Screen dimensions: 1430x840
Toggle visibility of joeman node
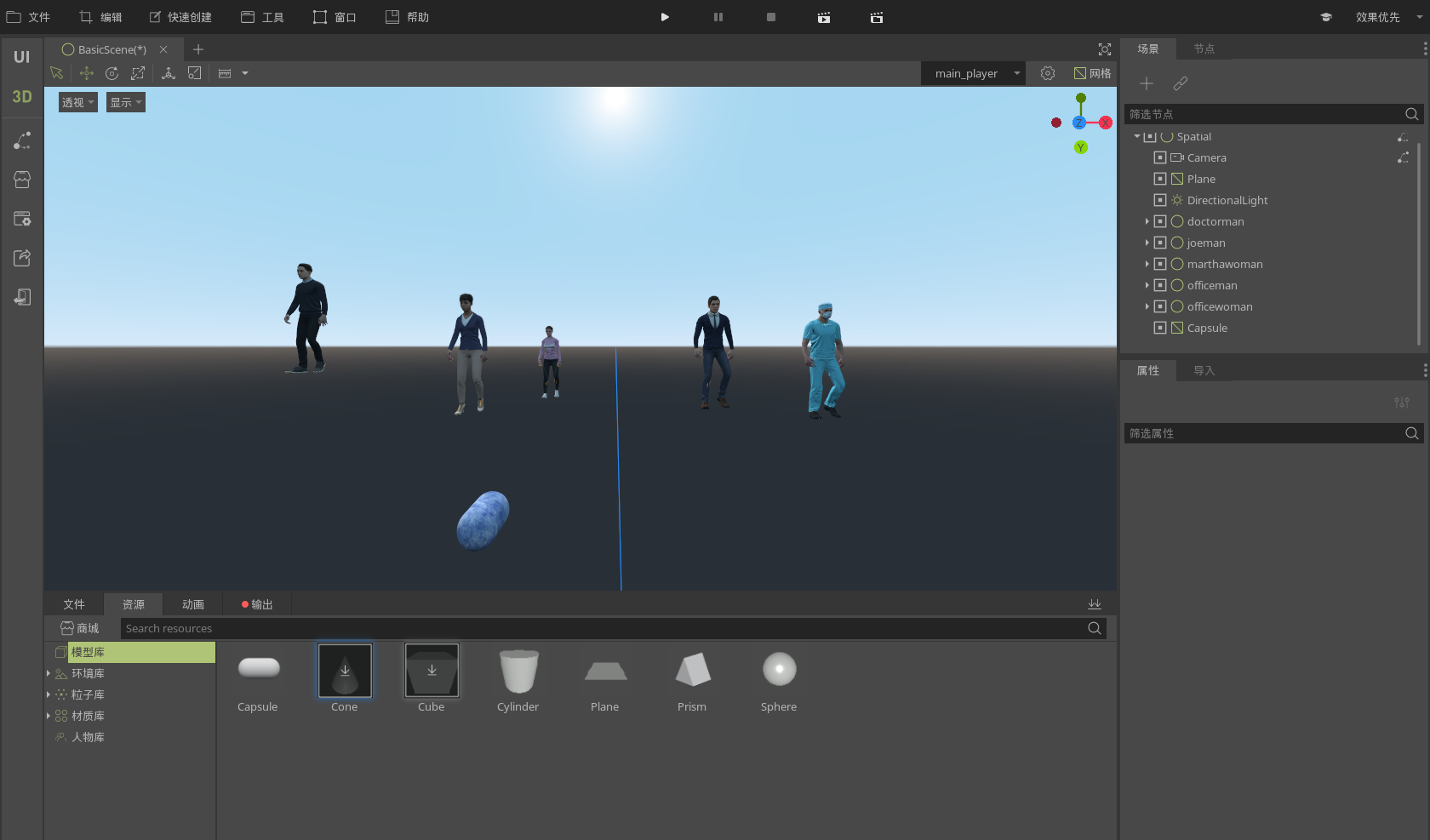(1159, 243)
